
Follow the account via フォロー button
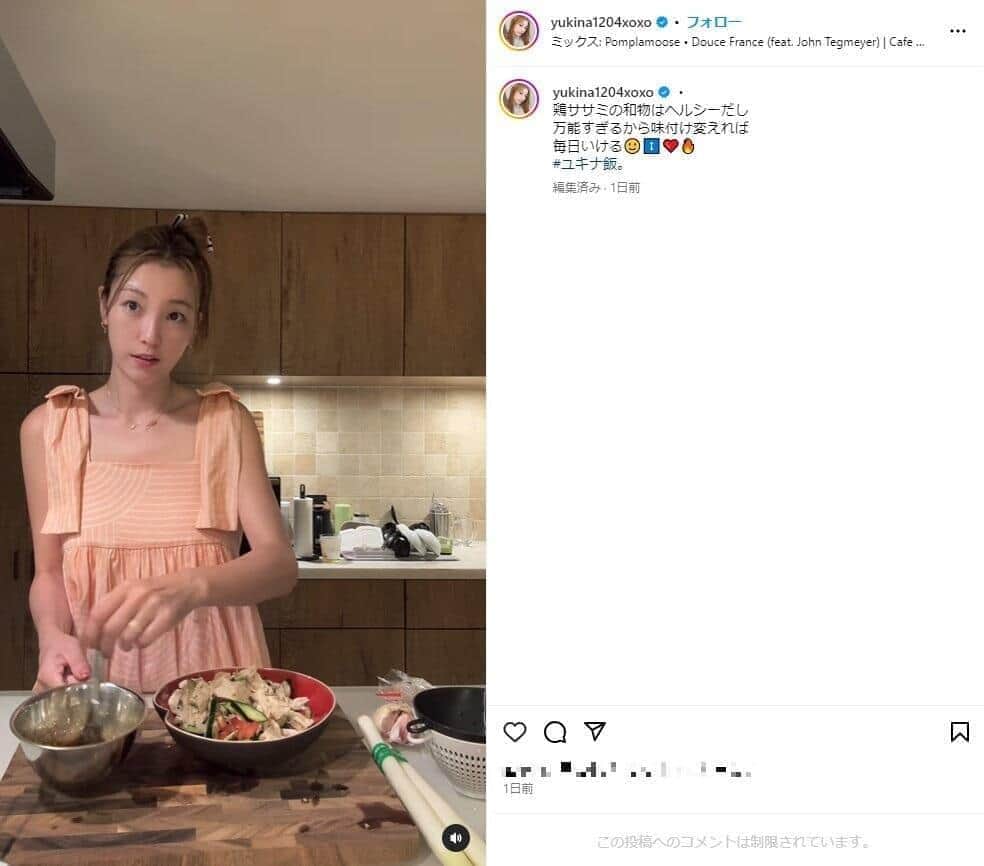click(x=714, y=22)
